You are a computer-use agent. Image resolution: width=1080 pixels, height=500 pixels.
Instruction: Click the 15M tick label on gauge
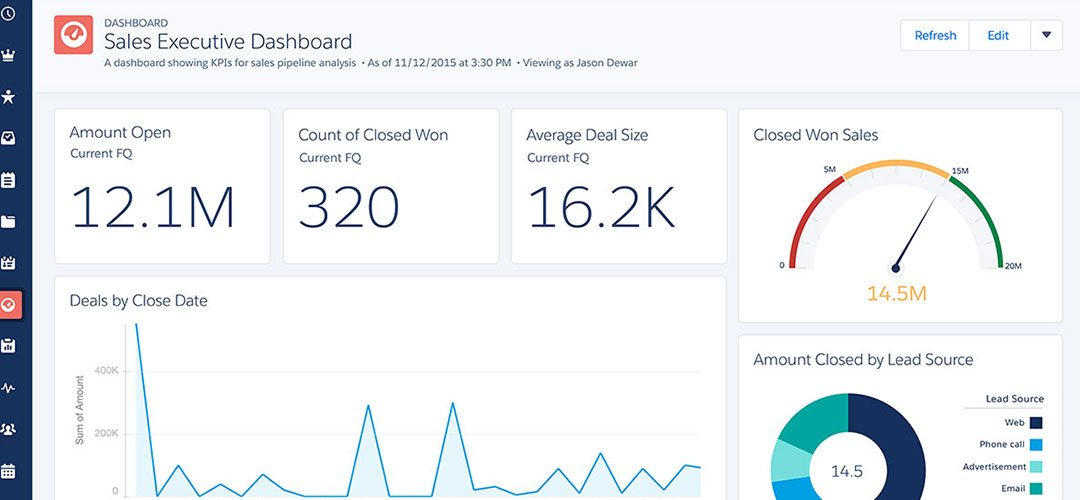click(960, 169)
